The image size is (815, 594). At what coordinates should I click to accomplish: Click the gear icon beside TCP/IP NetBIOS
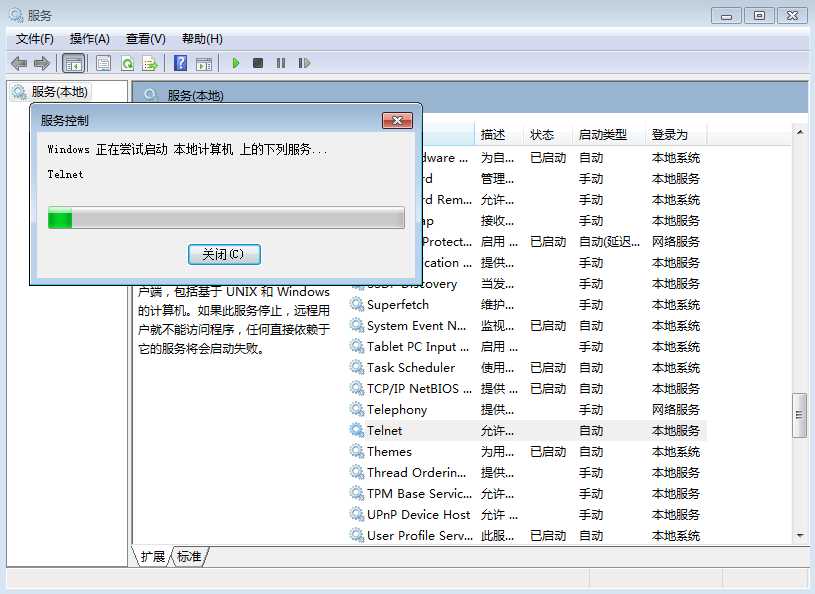(x=357, y=388)
